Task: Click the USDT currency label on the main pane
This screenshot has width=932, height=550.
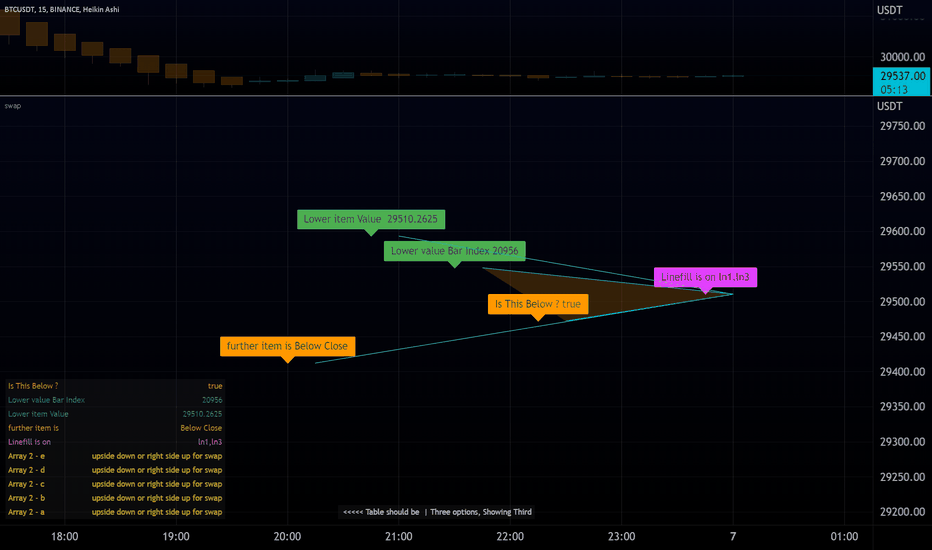Action: 890,10
